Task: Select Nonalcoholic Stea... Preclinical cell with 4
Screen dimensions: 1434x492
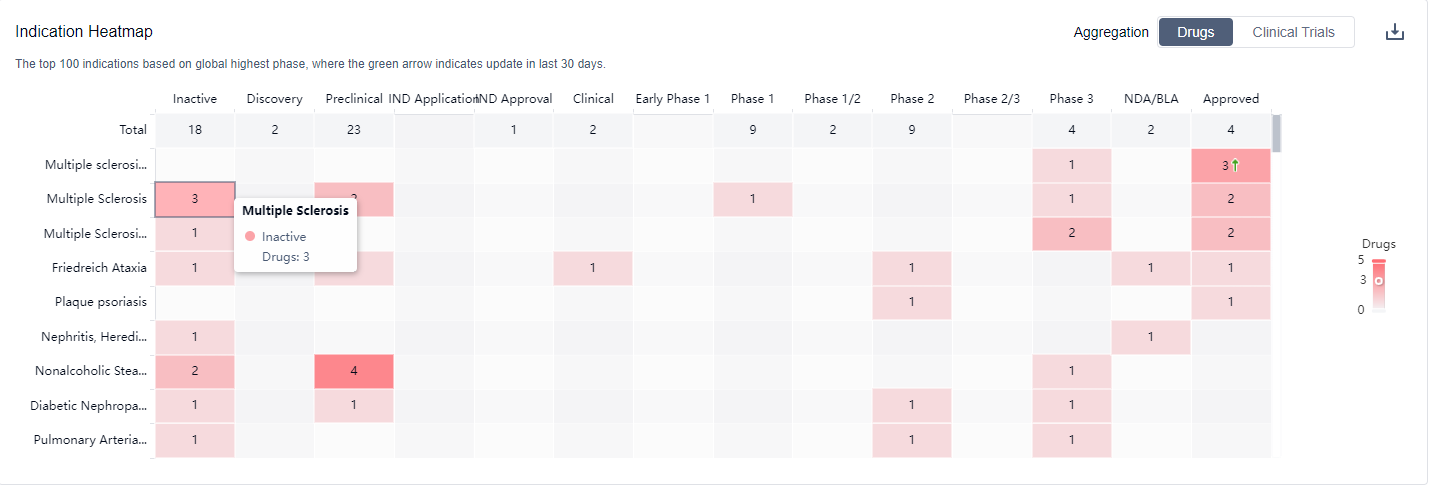Action: click(x=354, y=371)
